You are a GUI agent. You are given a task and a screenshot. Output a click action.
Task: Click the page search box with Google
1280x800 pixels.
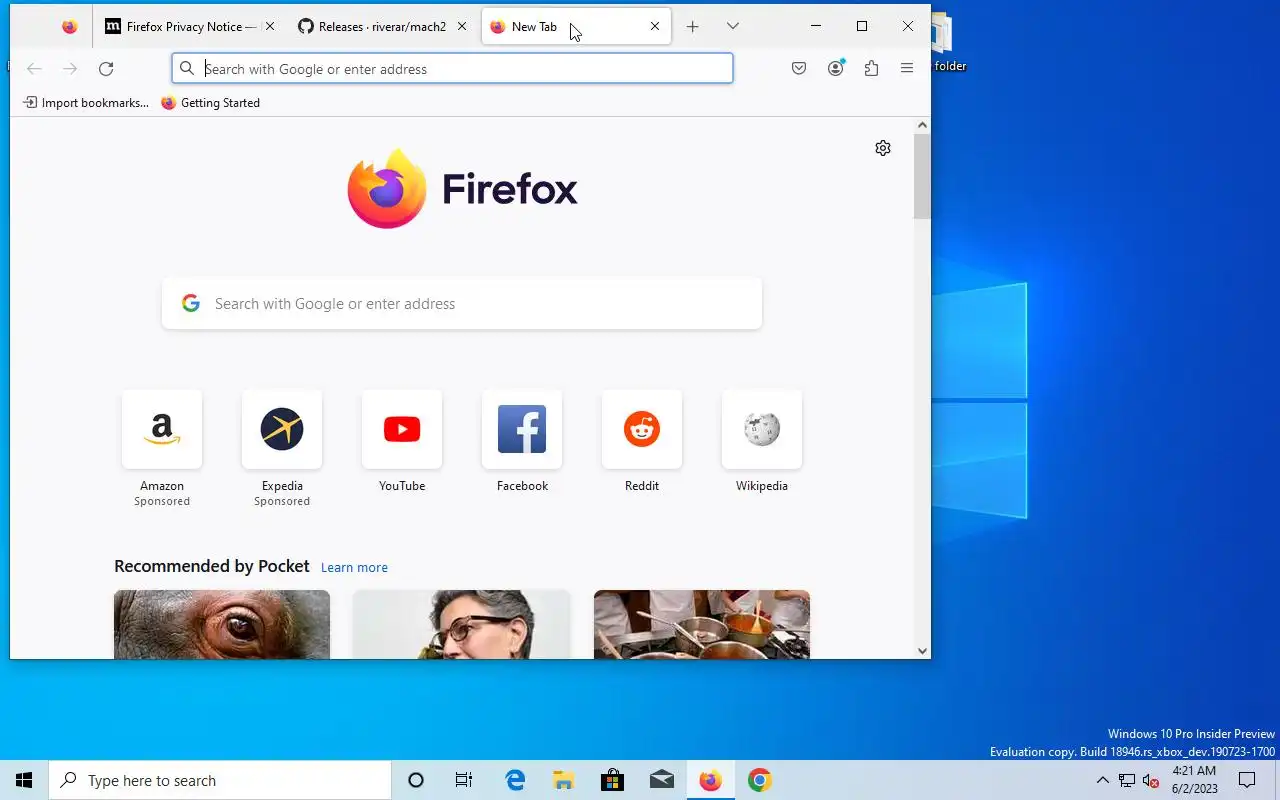coord(462,304)
